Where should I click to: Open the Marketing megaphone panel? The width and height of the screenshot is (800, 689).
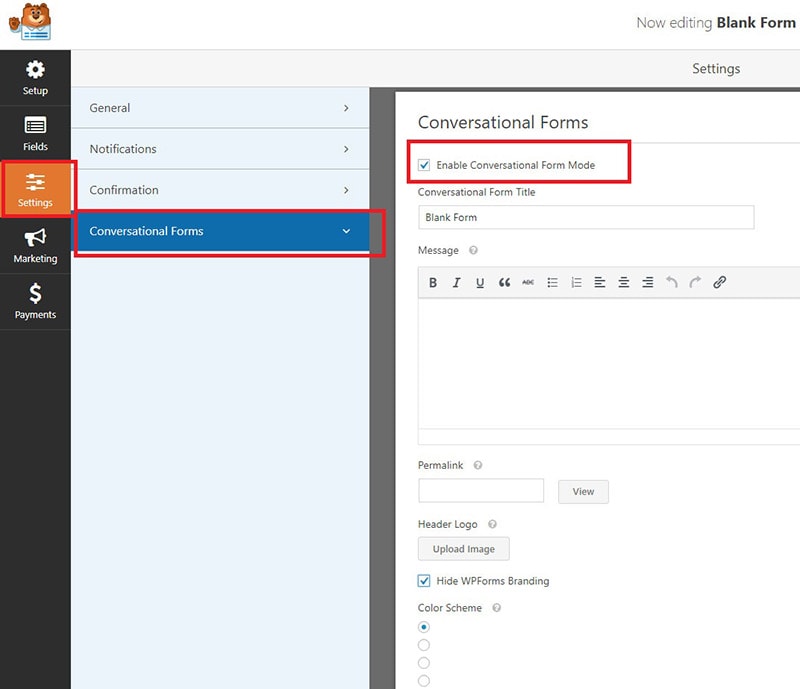(35, 245)
